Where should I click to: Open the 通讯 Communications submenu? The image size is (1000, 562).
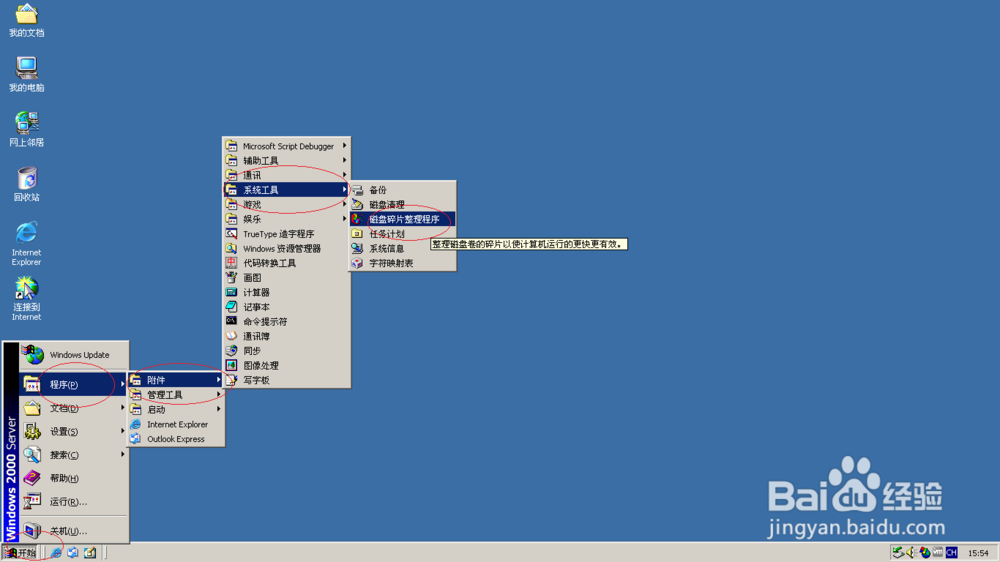tap(286, 175)
